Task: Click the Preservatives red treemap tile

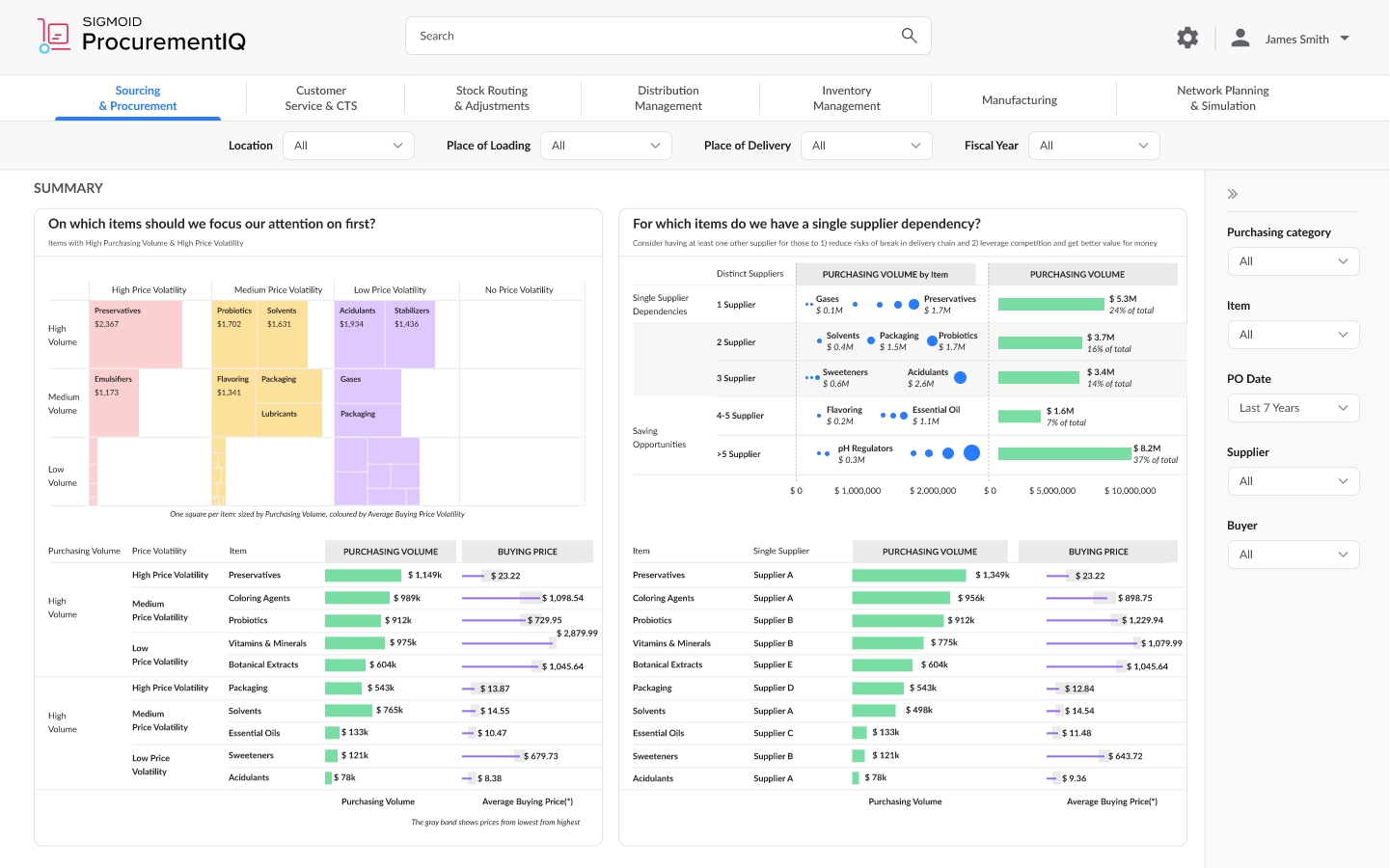Action: tap(136, 335)
